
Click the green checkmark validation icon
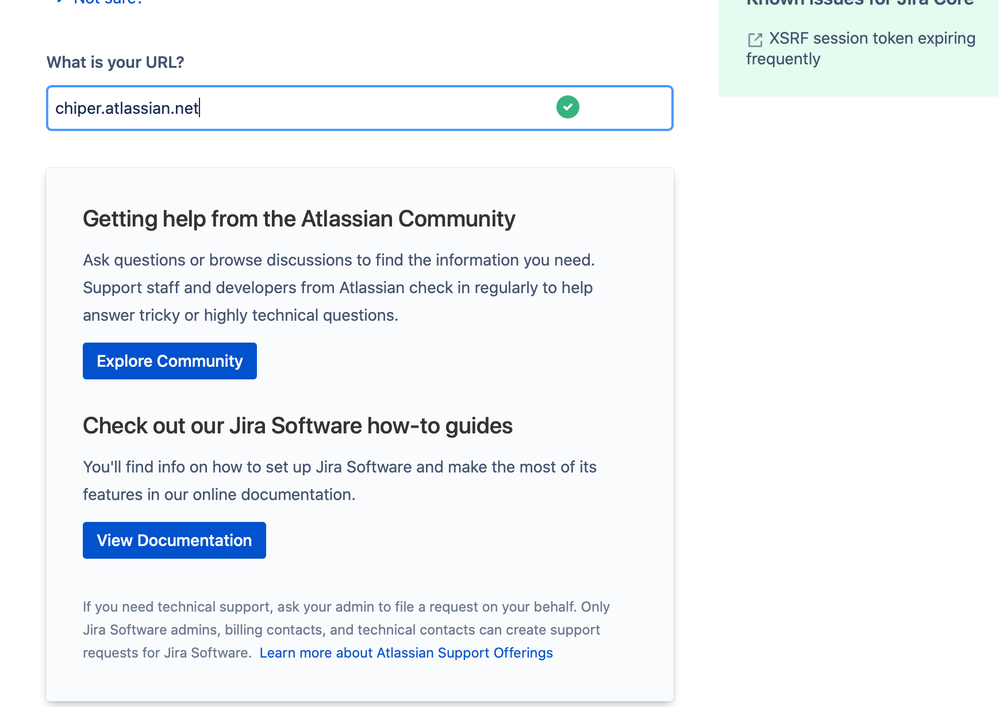point(568,107)
